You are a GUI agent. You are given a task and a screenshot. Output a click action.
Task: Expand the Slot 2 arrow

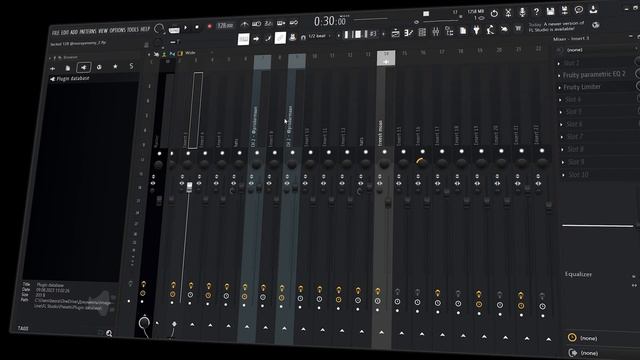coord(559,63)
